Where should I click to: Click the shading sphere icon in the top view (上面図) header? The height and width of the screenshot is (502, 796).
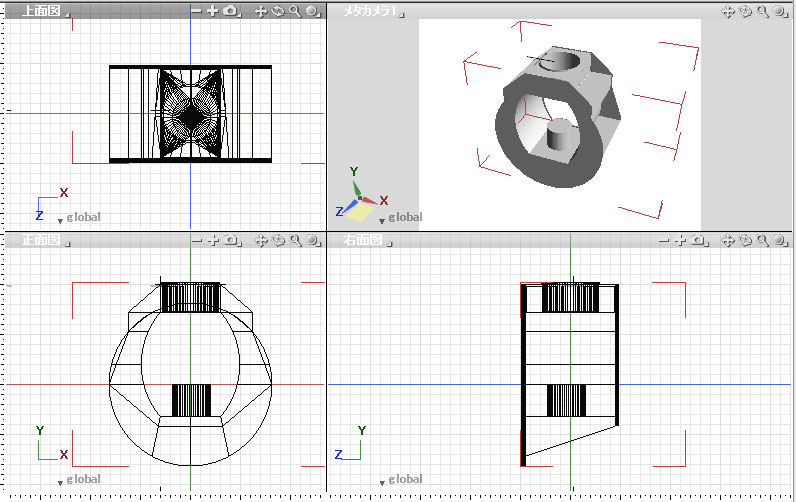coord(312,11)
